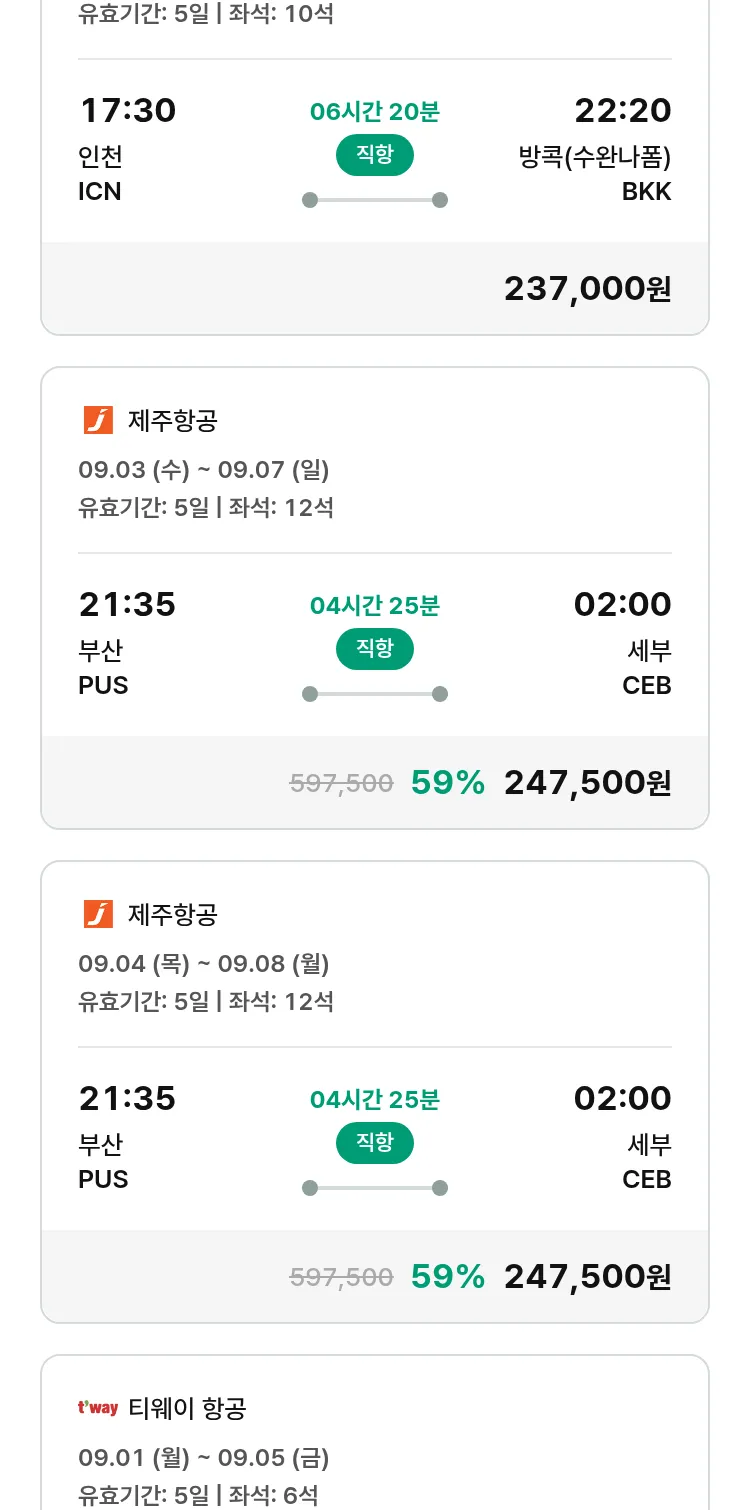The width and height of the screenshot is (750, 1510).
Task: Click crossed-out 597,500 price on 09.03 card
Action: [341, 783]
